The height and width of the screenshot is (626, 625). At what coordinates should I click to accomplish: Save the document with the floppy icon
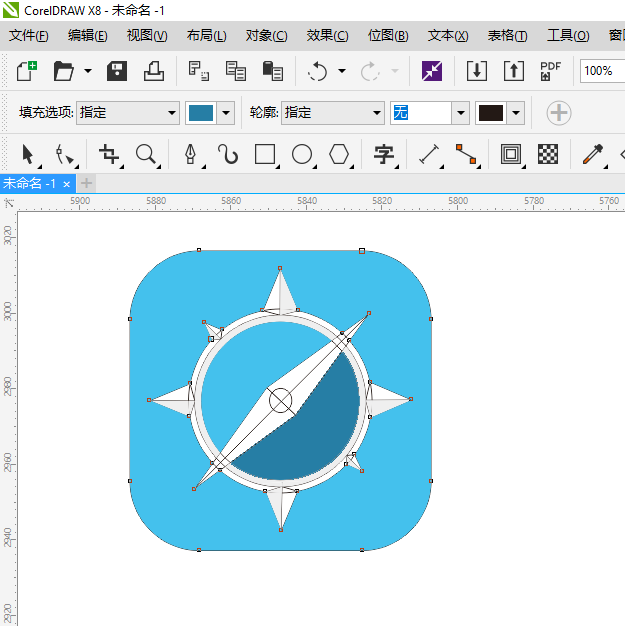tap(117, 71)
